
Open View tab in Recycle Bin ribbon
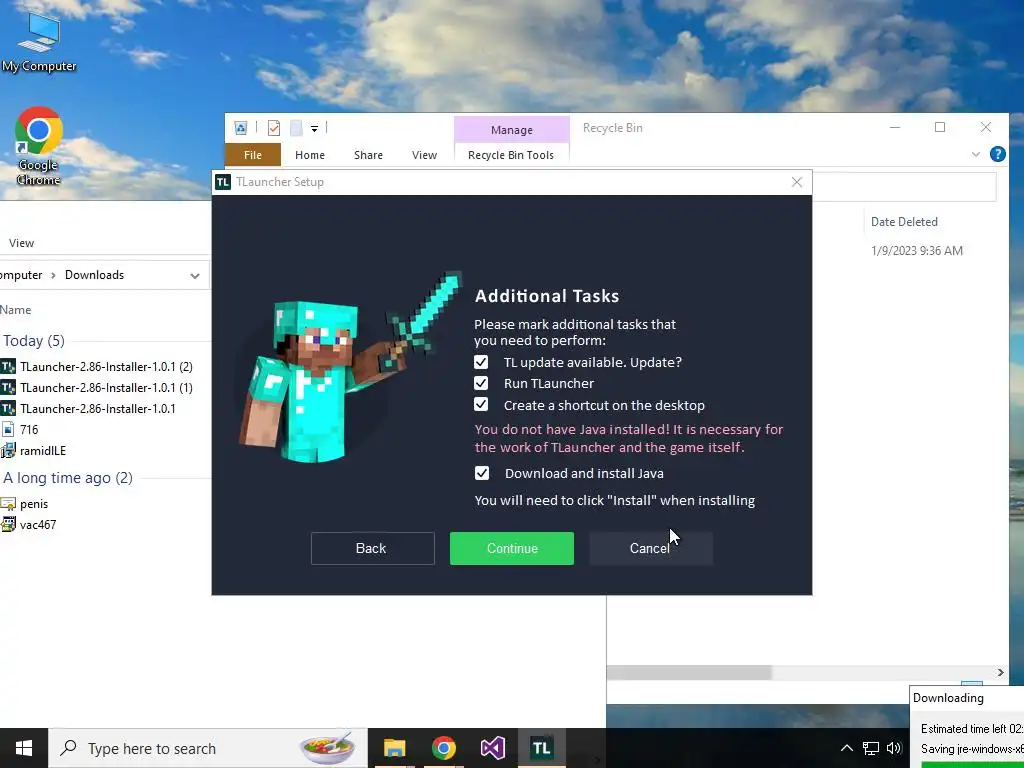(424, 155)
